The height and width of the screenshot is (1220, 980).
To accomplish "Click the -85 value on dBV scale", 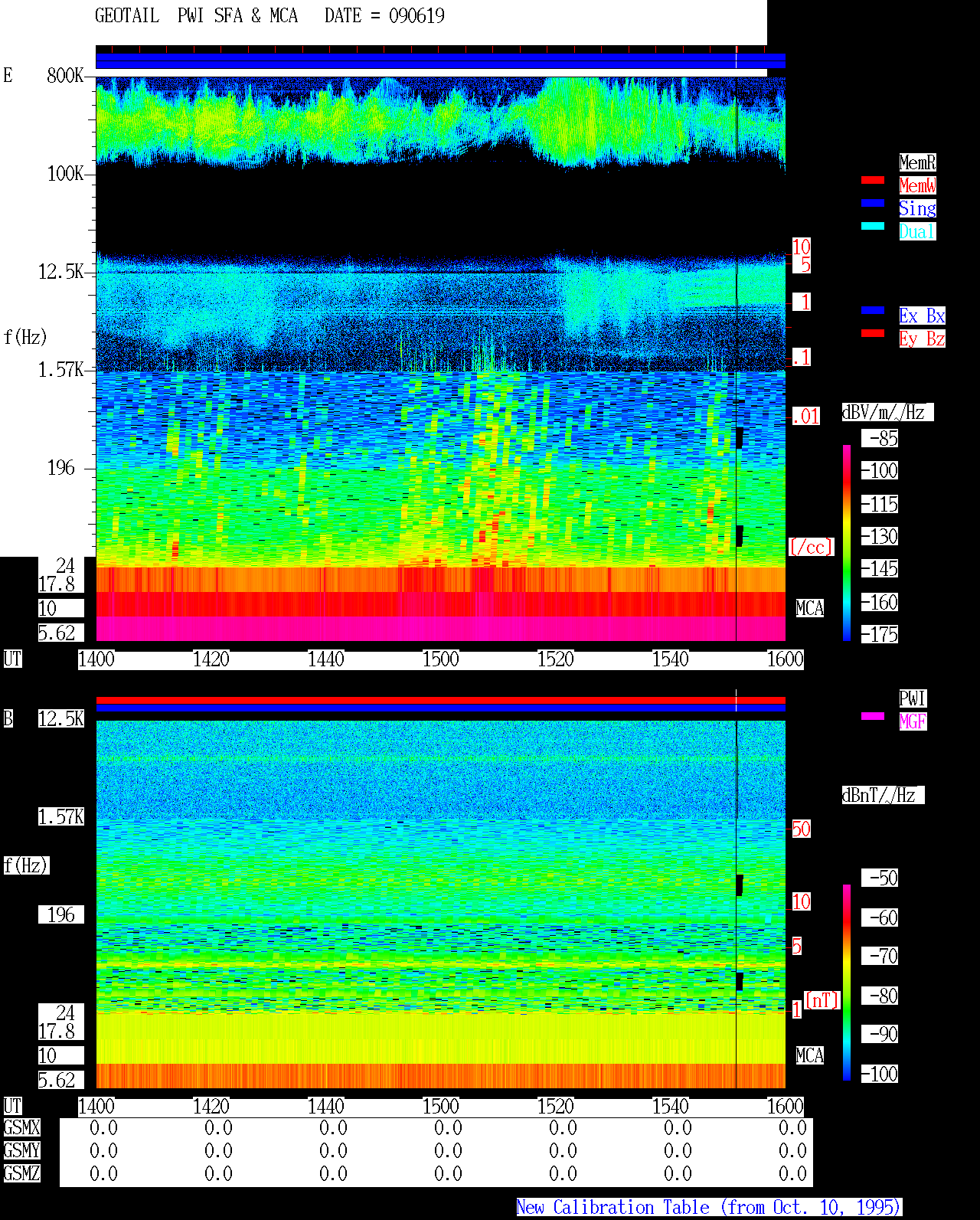I will [x=883, y=439].
